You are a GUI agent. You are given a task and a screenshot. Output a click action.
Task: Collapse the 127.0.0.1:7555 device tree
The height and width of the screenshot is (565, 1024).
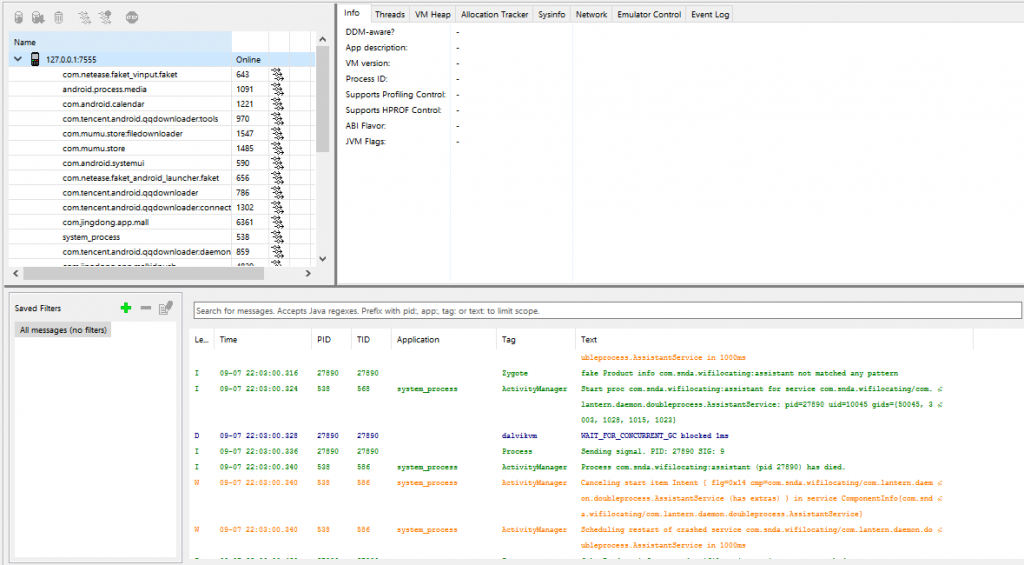coord(18,59)
